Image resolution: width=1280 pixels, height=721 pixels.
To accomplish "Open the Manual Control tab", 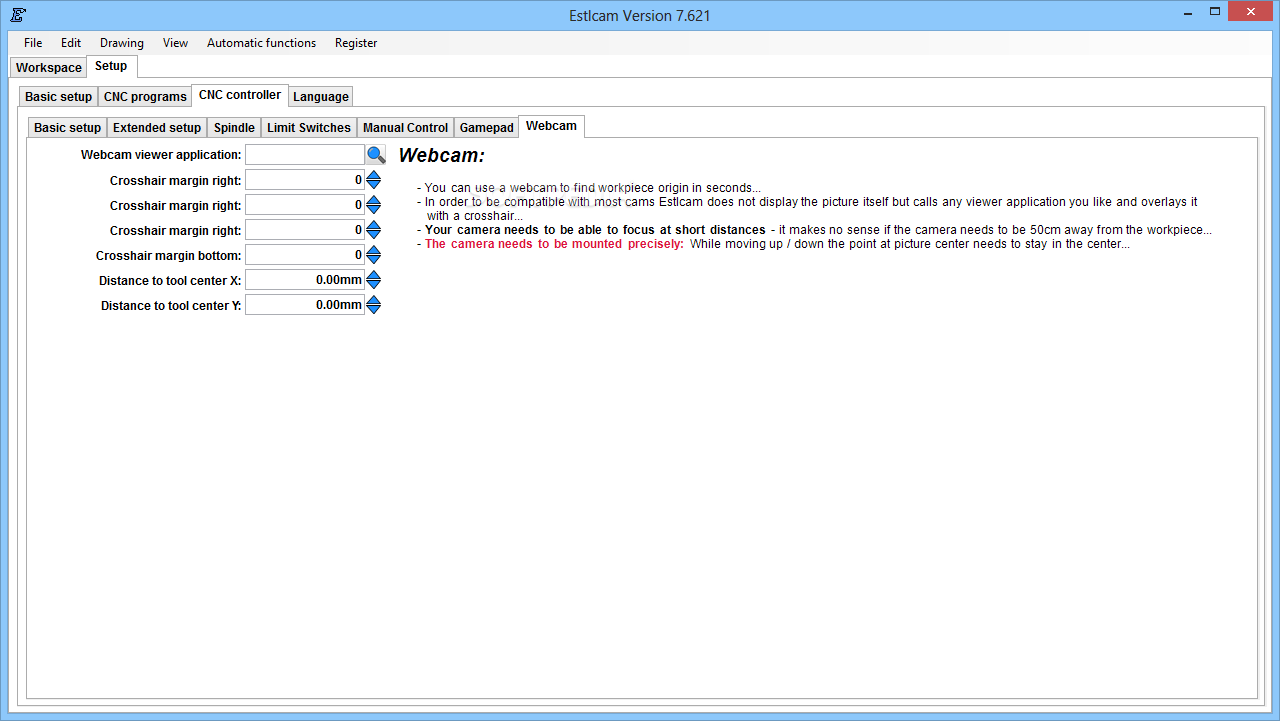I will pyautogui.click(x=405, y=128).
